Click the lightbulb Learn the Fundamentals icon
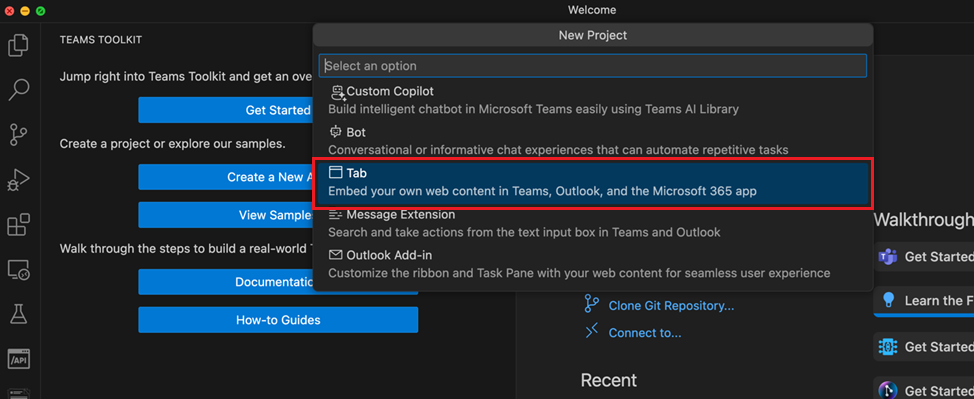The width and height of the screenshot is (974, 399). coord(889,300)
